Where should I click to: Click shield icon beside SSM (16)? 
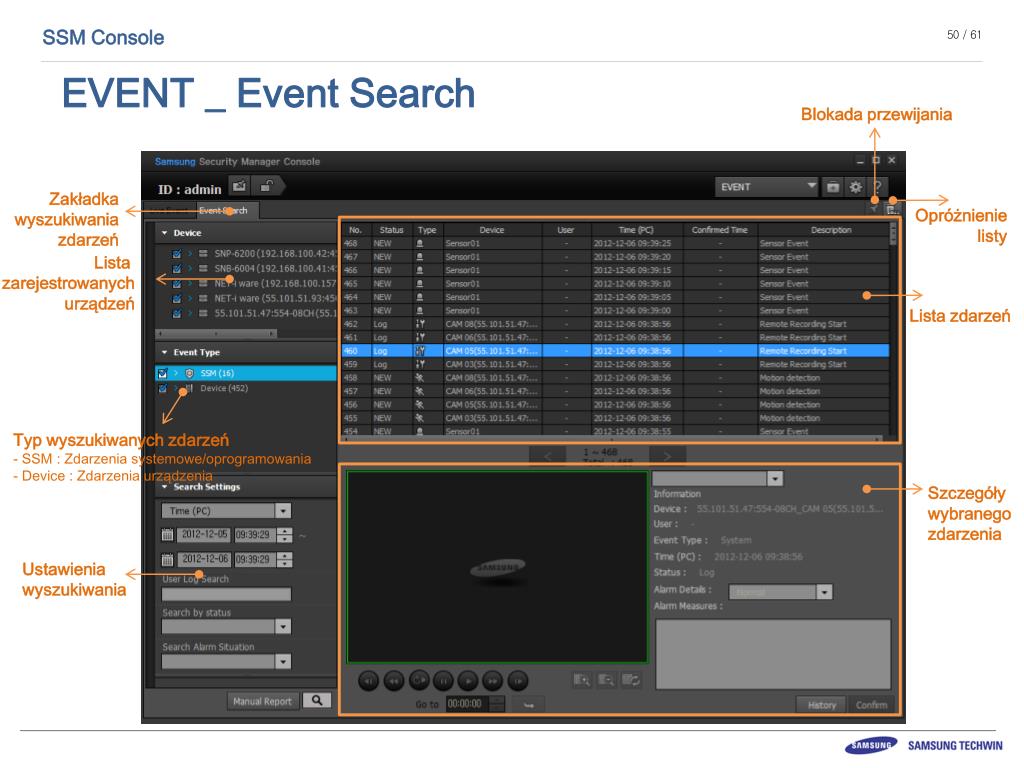tap(189, 373)
